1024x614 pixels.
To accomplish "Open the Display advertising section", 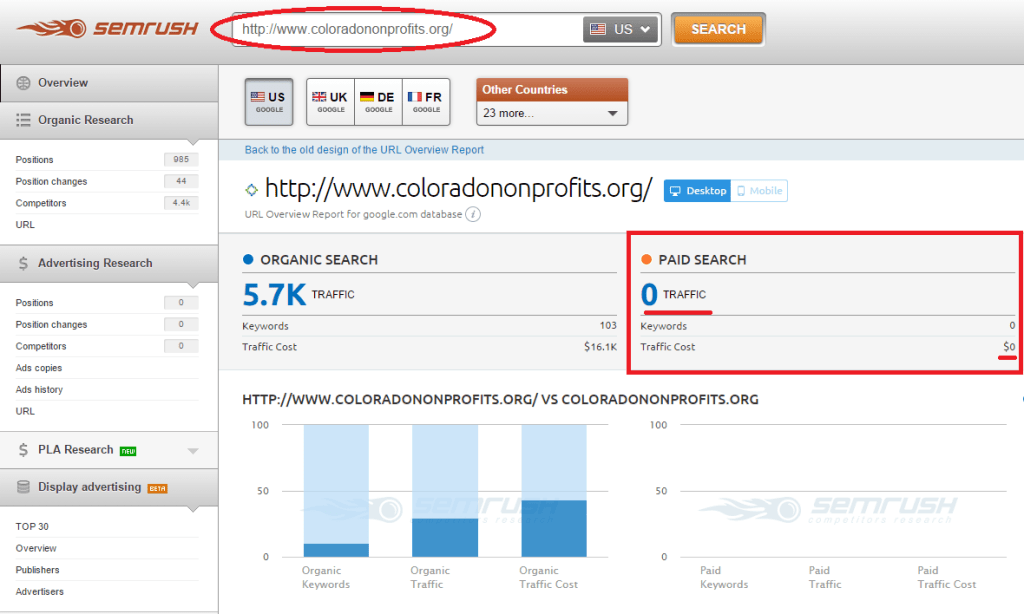I will tap(109, 487).
